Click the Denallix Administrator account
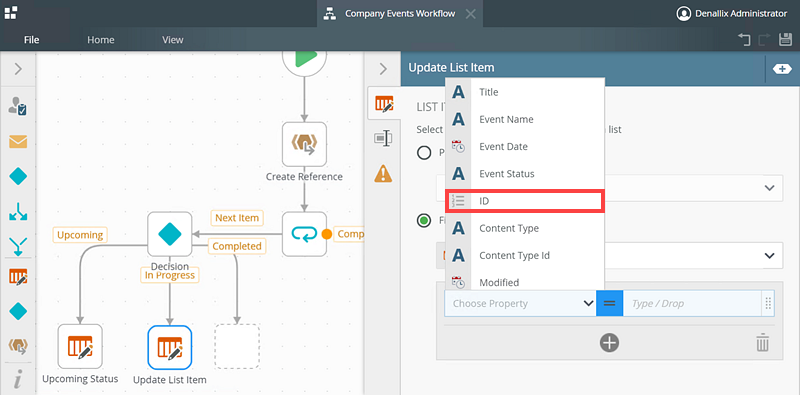This screenshot has width=800, height=395. (x=732, y=14)
